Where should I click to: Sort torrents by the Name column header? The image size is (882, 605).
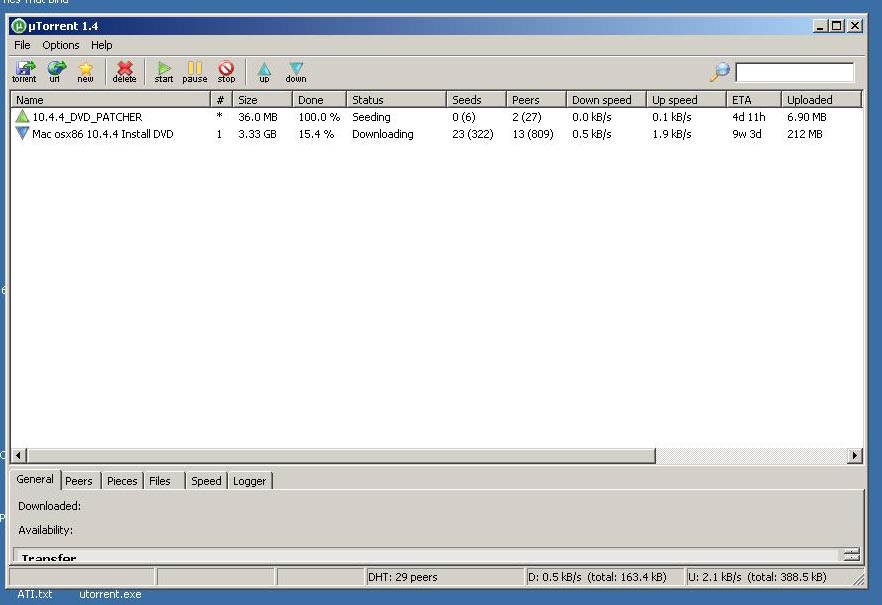110,100
